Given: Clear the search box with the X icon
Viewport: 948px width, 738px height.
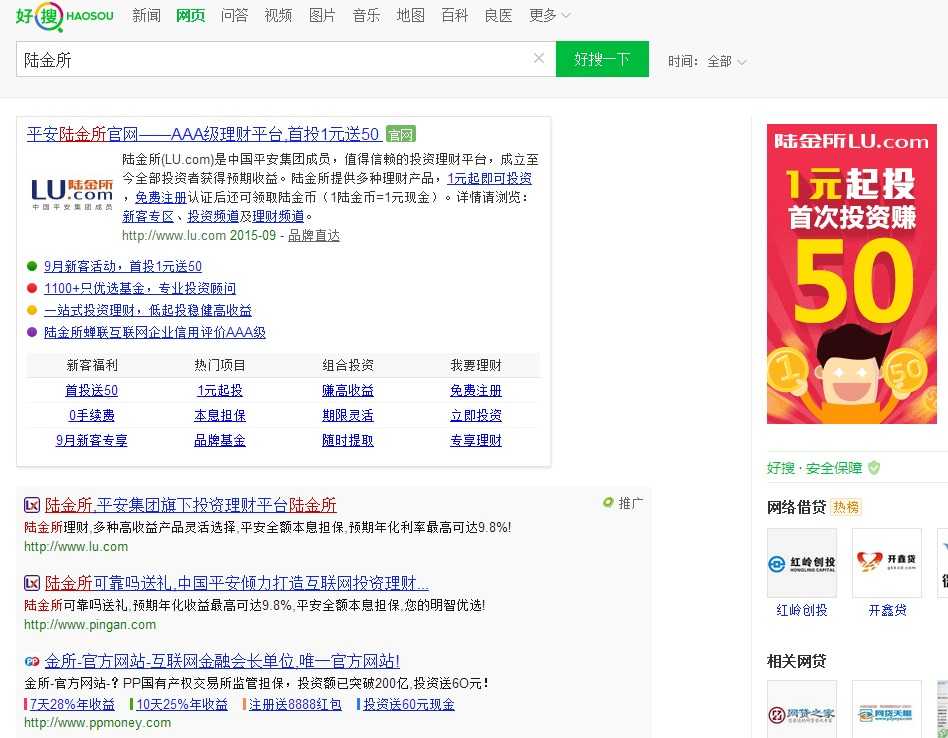Looking at the screenshot, I should click(x=539, y=58).
